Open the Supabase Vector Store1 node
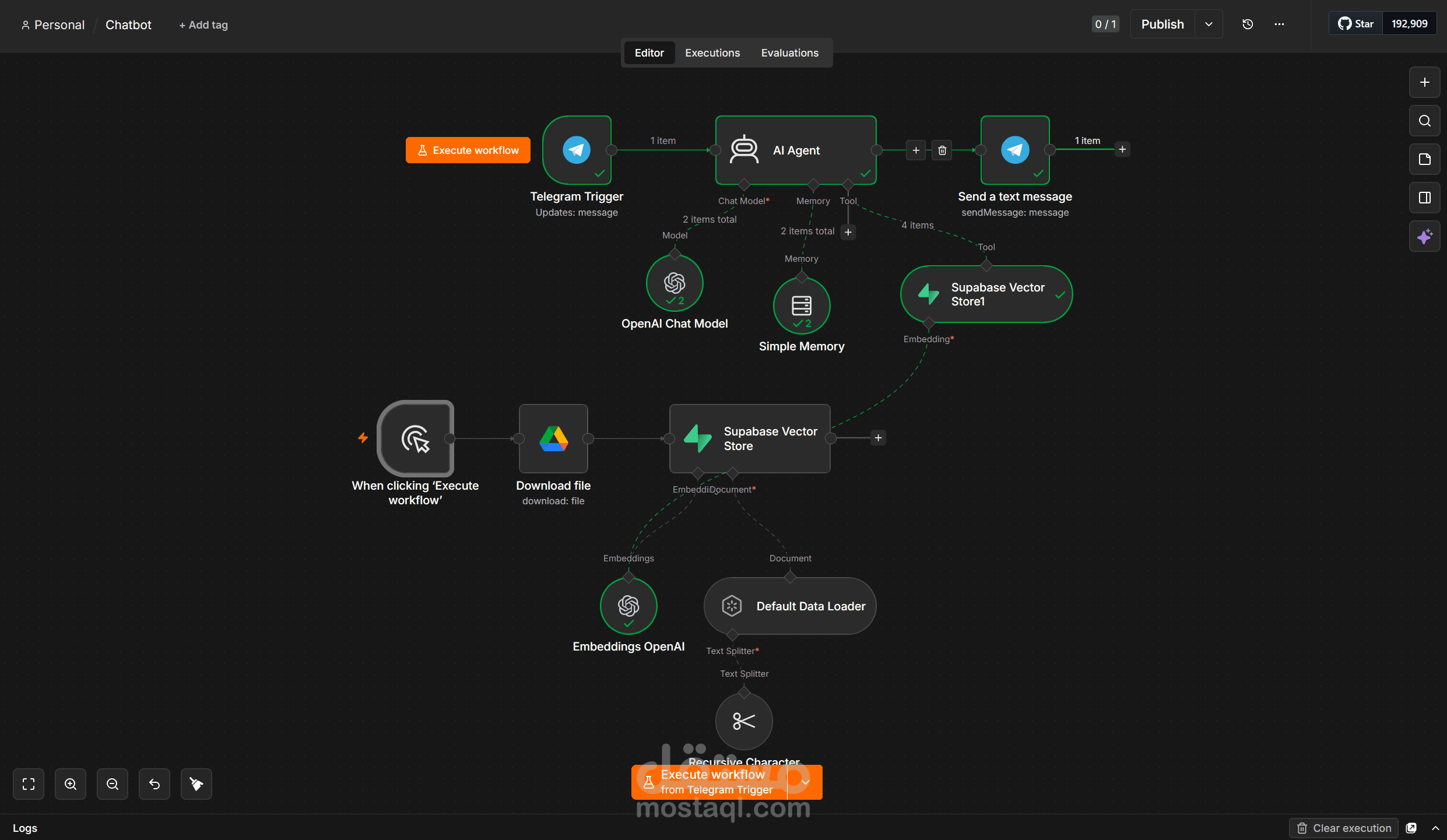1447x840 pixels. [x=986, y=294]
